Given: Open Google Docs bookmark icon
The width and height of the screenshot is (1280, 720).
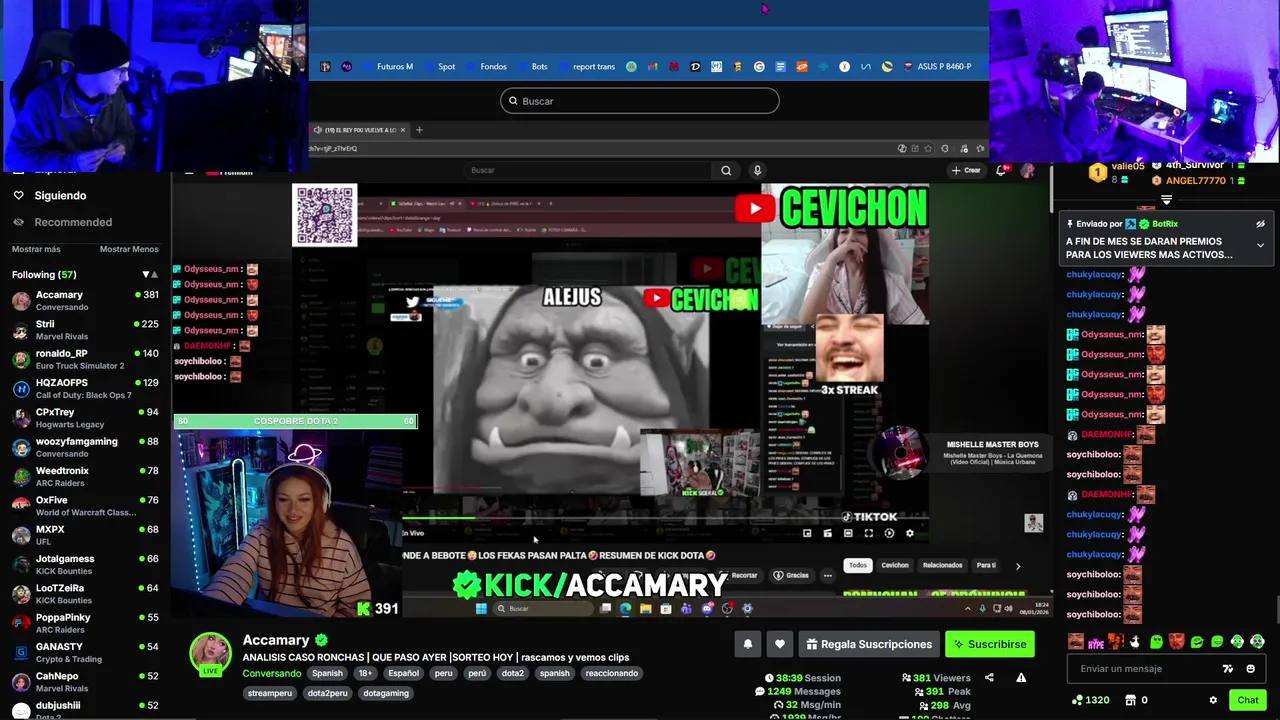Looking at the screenshot, I should click(780, 67).
